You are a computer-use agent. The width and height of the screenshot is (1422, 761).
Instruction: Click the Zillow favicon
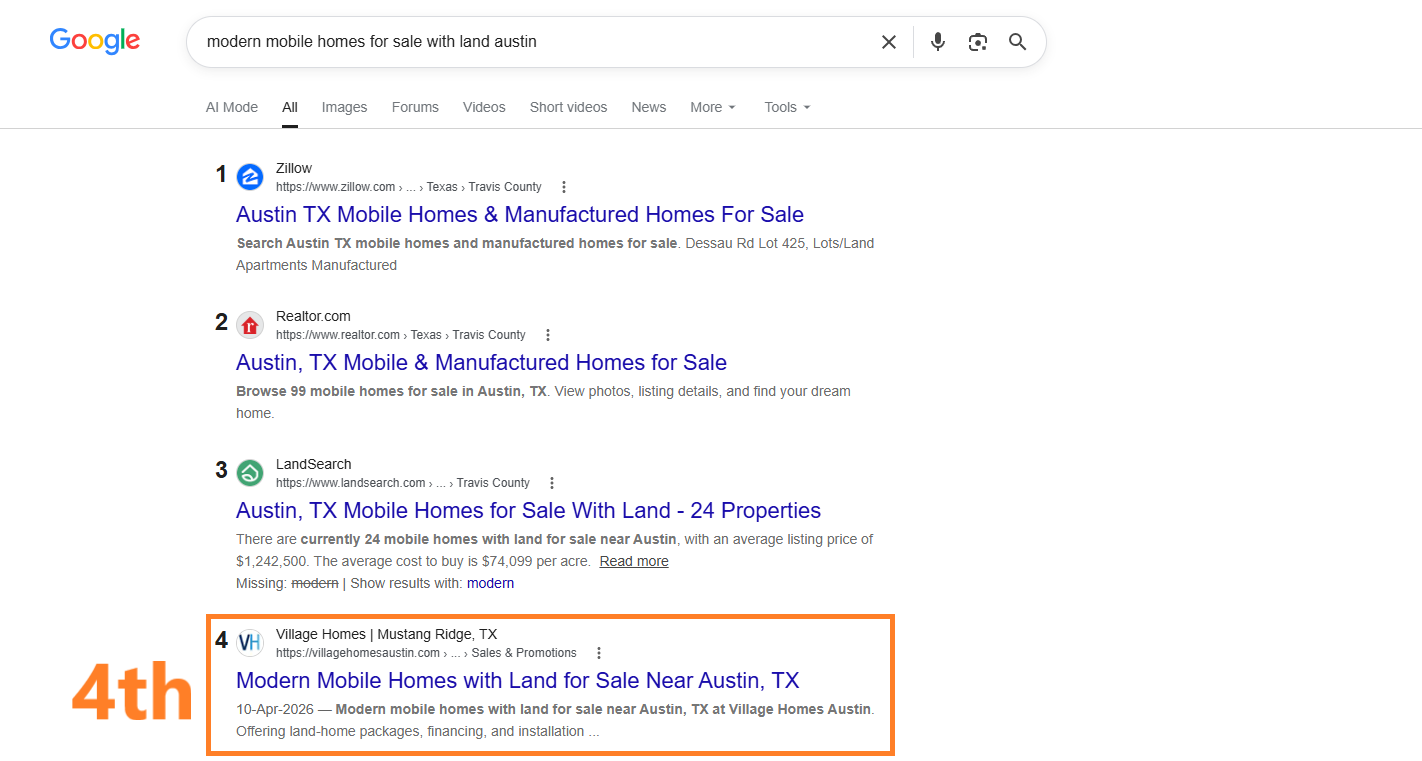point(250,177)
